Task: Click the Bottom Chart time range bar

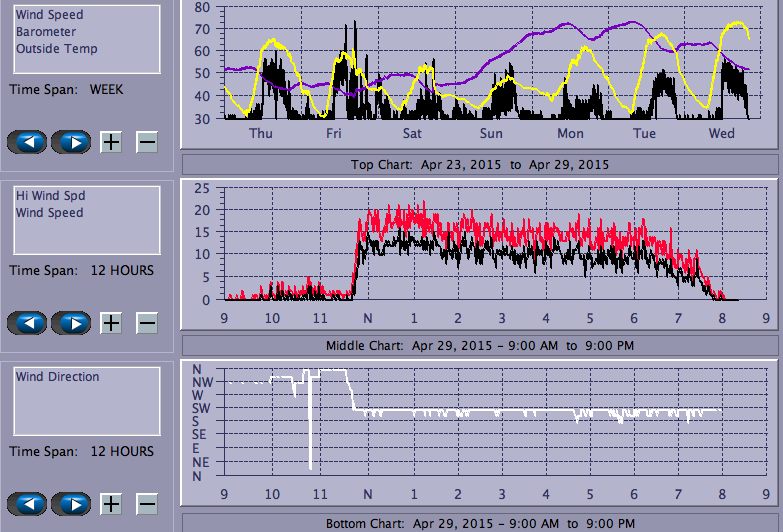Action: click(x=479, y=523)
